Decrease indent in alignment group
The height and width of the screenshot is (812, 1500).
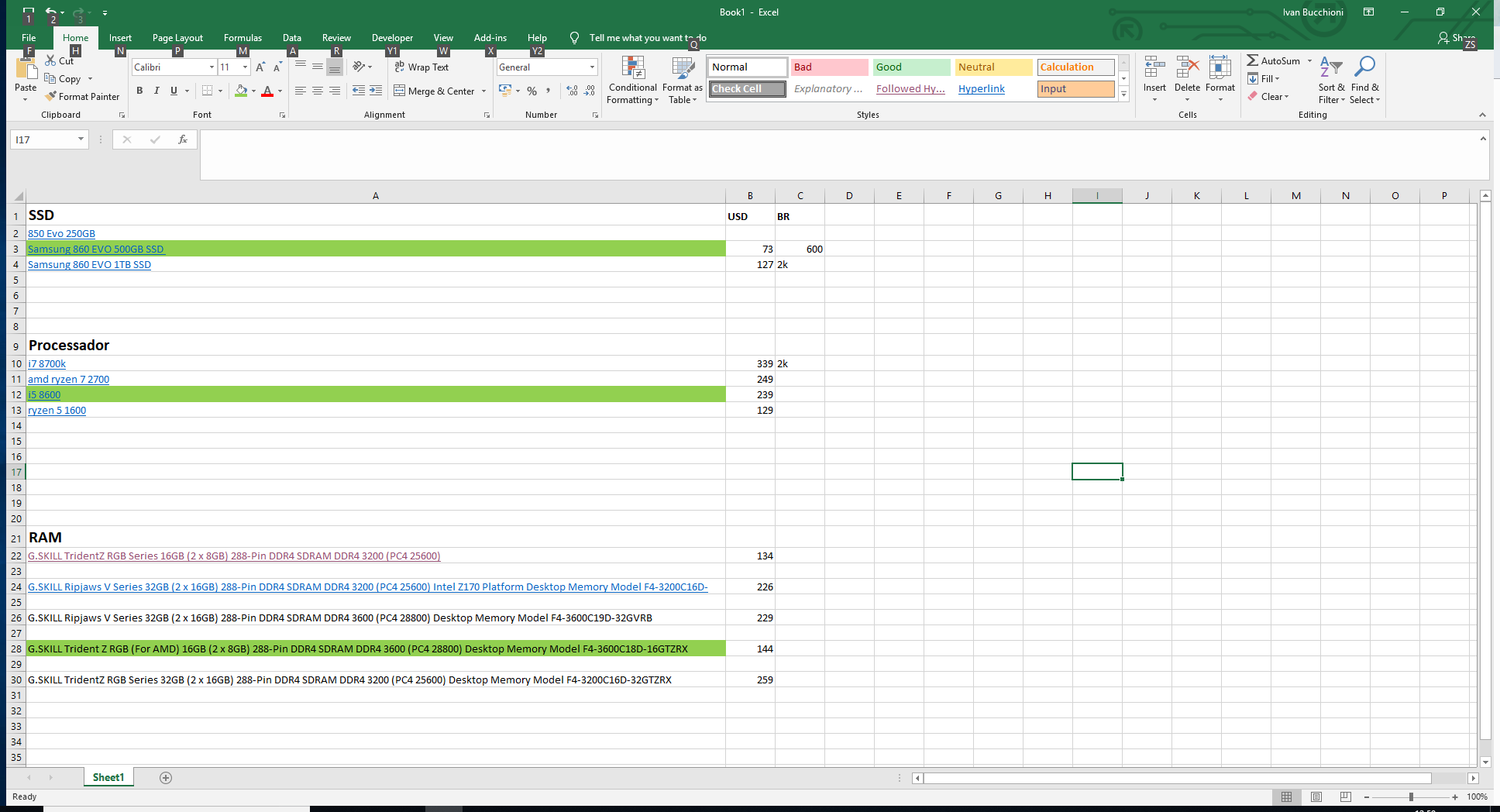click(359, 91)
